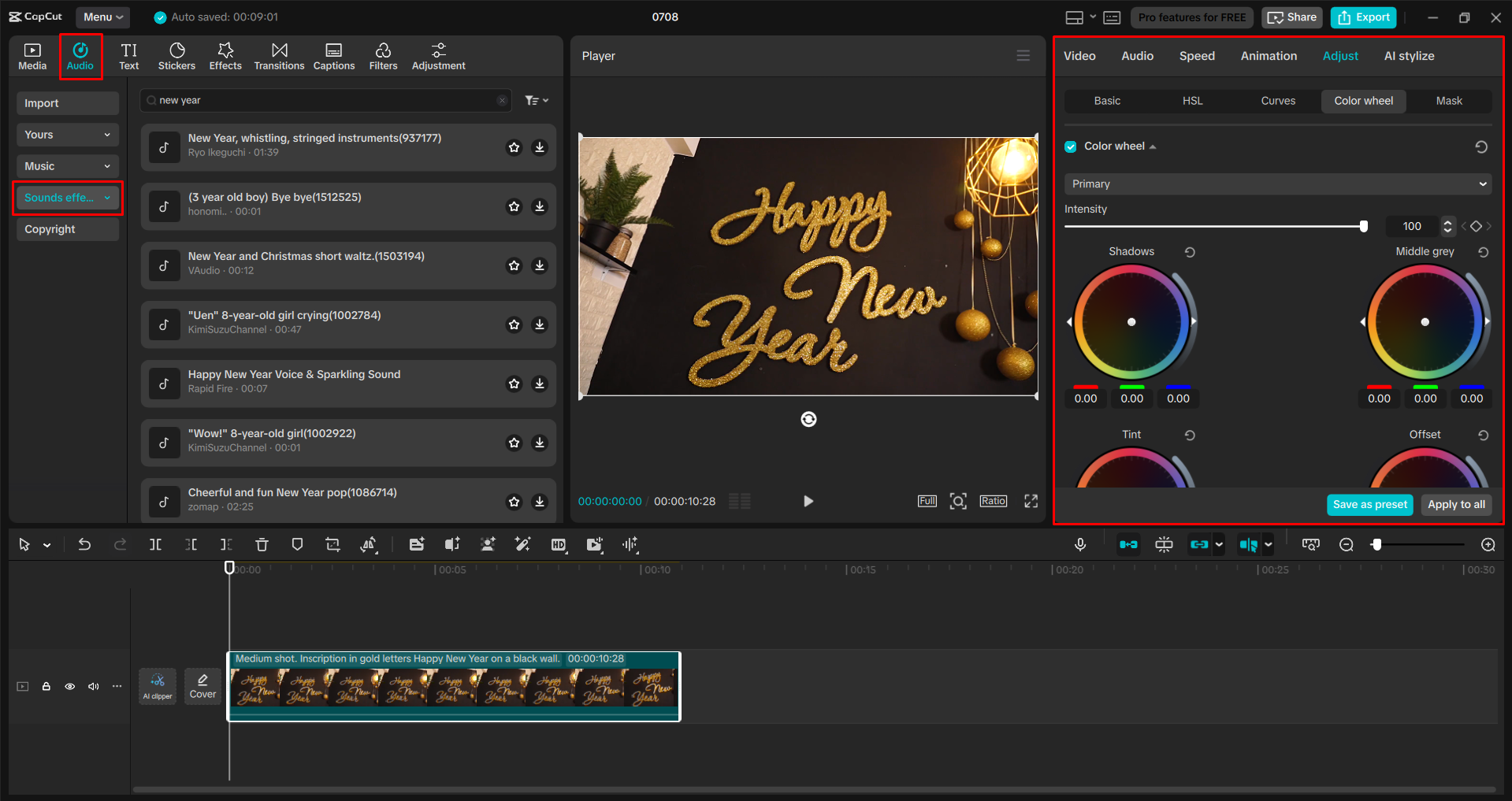Open the Music dropdown in audio sidebar
The width and height of the screenshot is (1512, 801).
coord(67,165)
